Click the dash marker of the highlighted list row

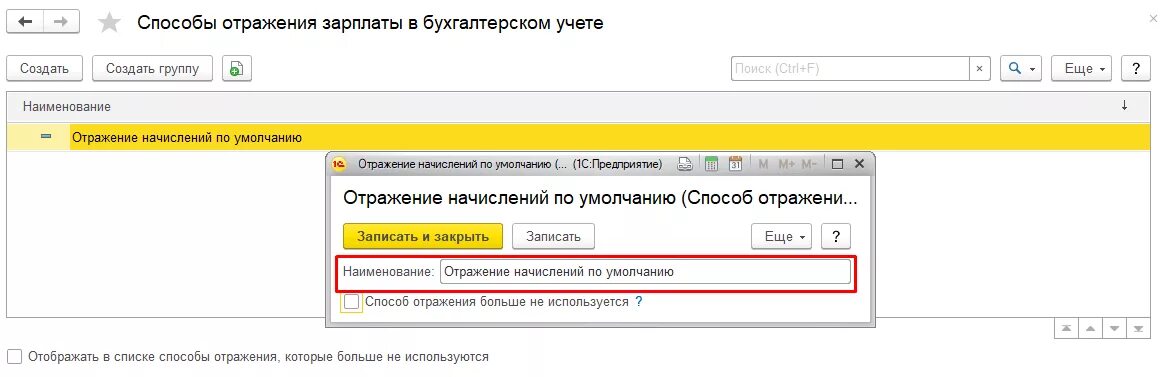(46, 137)
